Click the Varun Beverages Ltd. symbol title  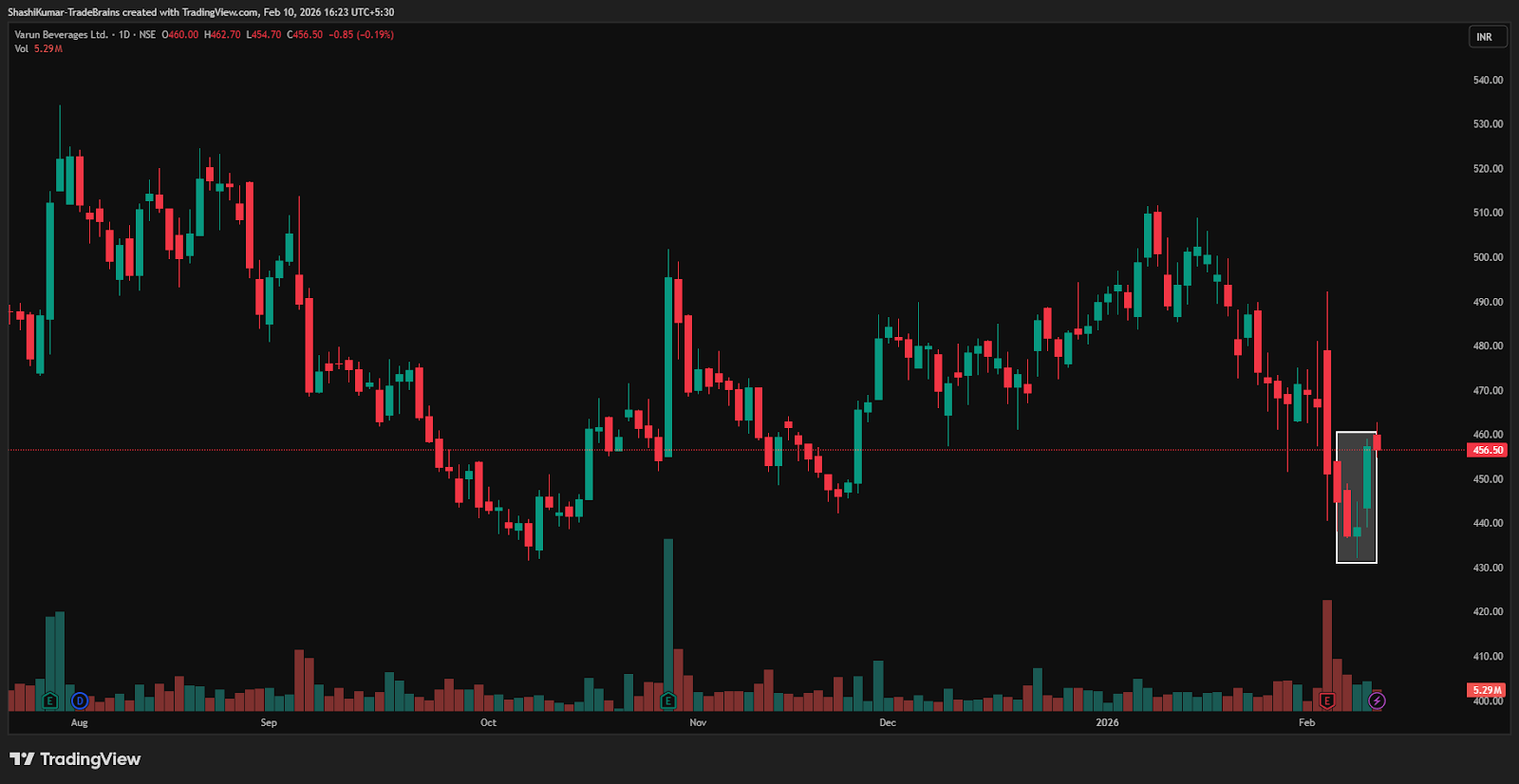tap(61, 35)
